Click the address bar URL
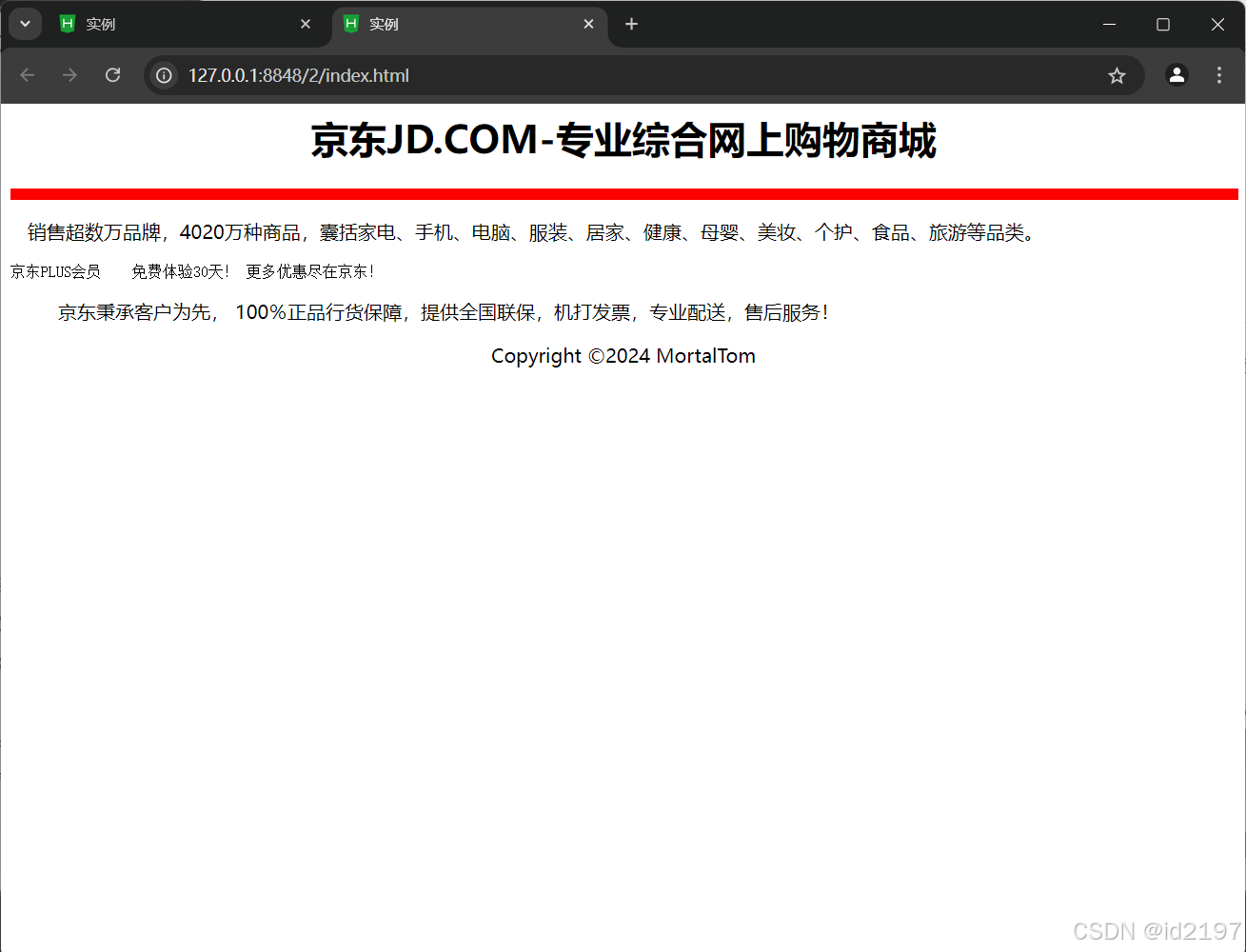This screenshot has width=1246, height=952. pos(299,75)
